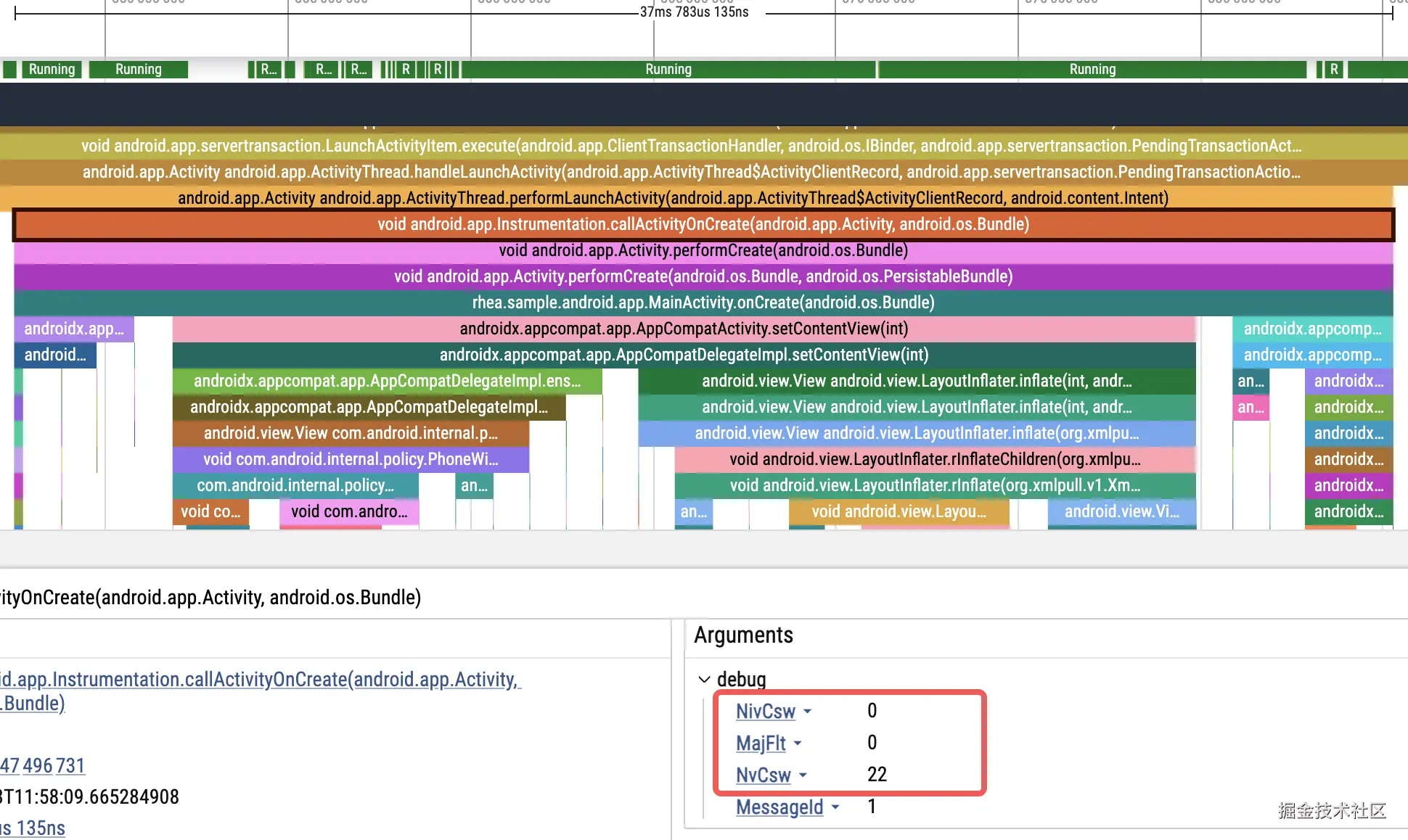
Task: Click the MessageId argument link
Action: click(x=779, y=807)
